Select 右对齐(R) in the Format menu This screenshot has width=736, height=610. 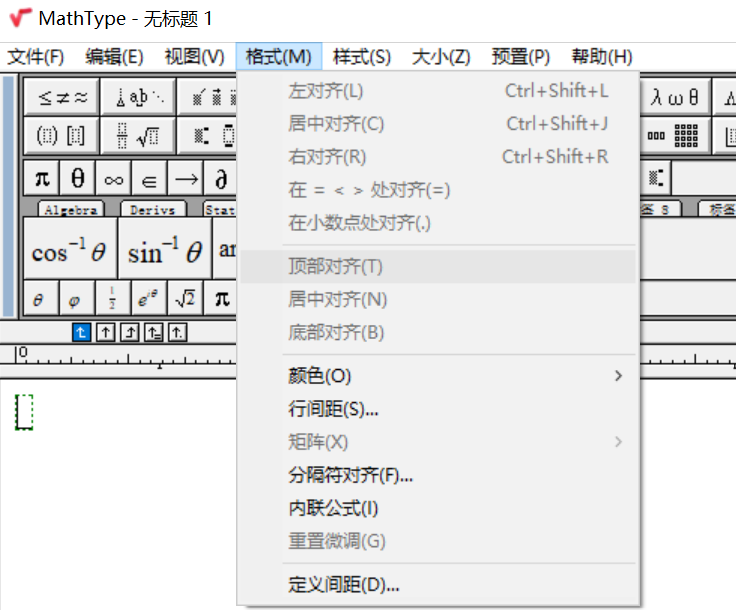[438, 157]
